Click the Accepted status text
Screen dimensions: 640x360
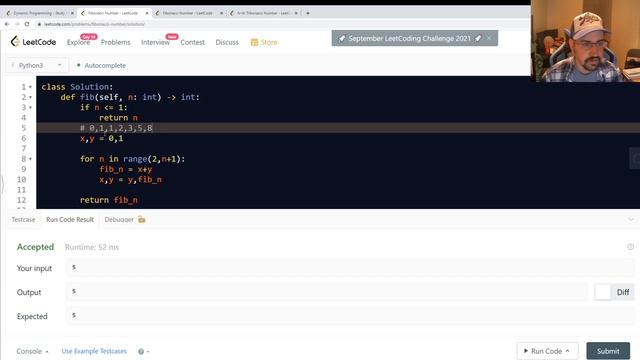click(x=36, y=247)
